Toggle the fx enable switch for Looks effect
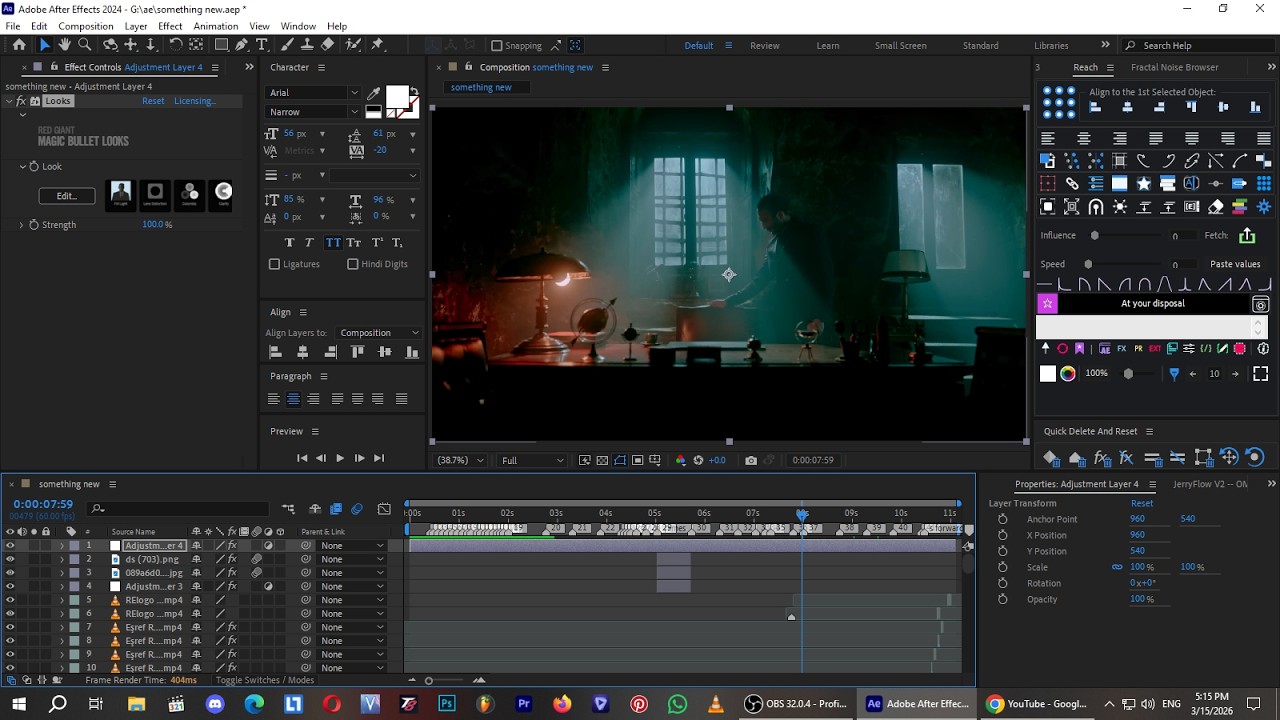The height and width of the screenshot is (720, 1280). point(21,101)
